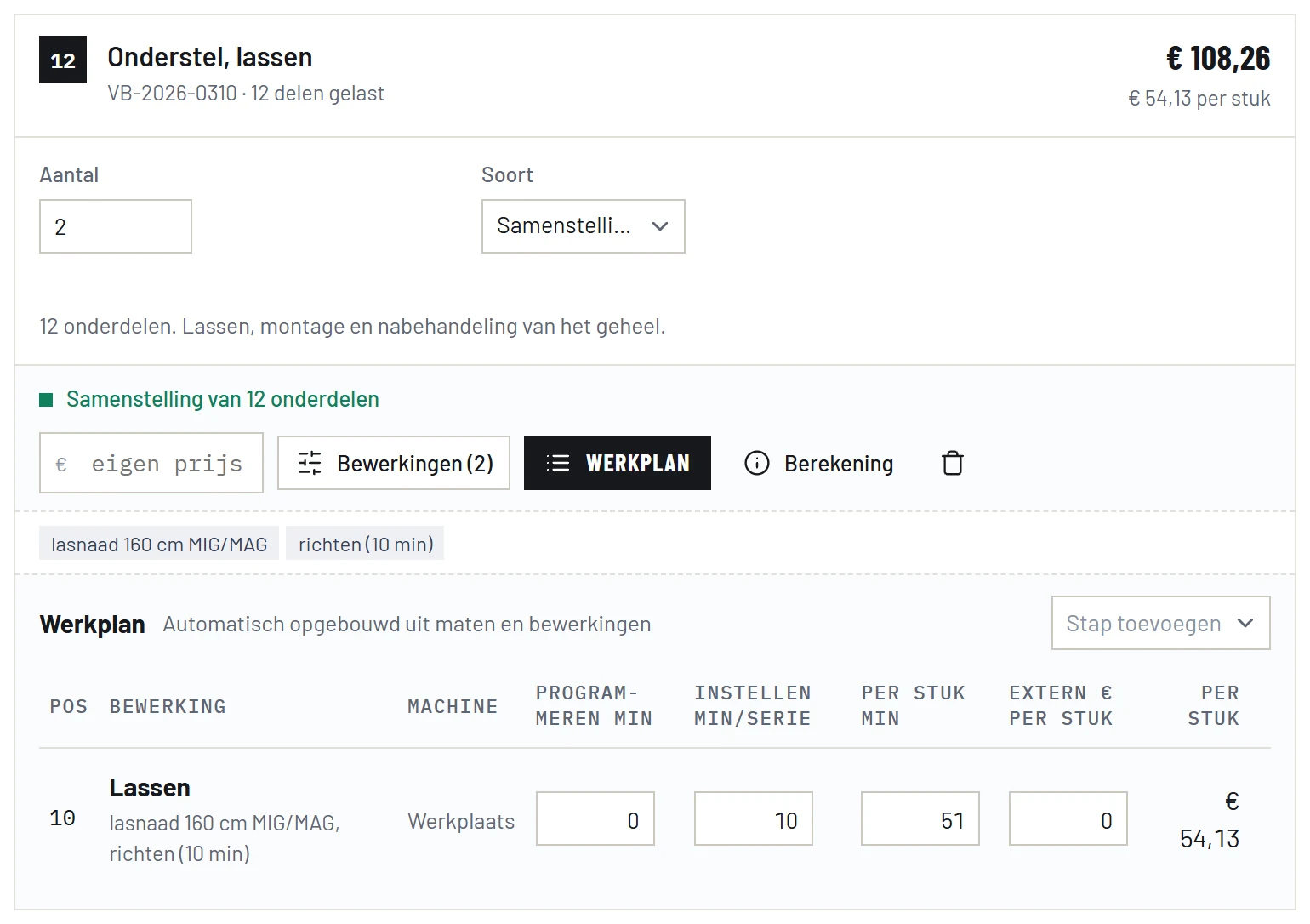This screenshot has width=1310, height=924.
Task: Click the Aantal input field
Action: [116, 226]
